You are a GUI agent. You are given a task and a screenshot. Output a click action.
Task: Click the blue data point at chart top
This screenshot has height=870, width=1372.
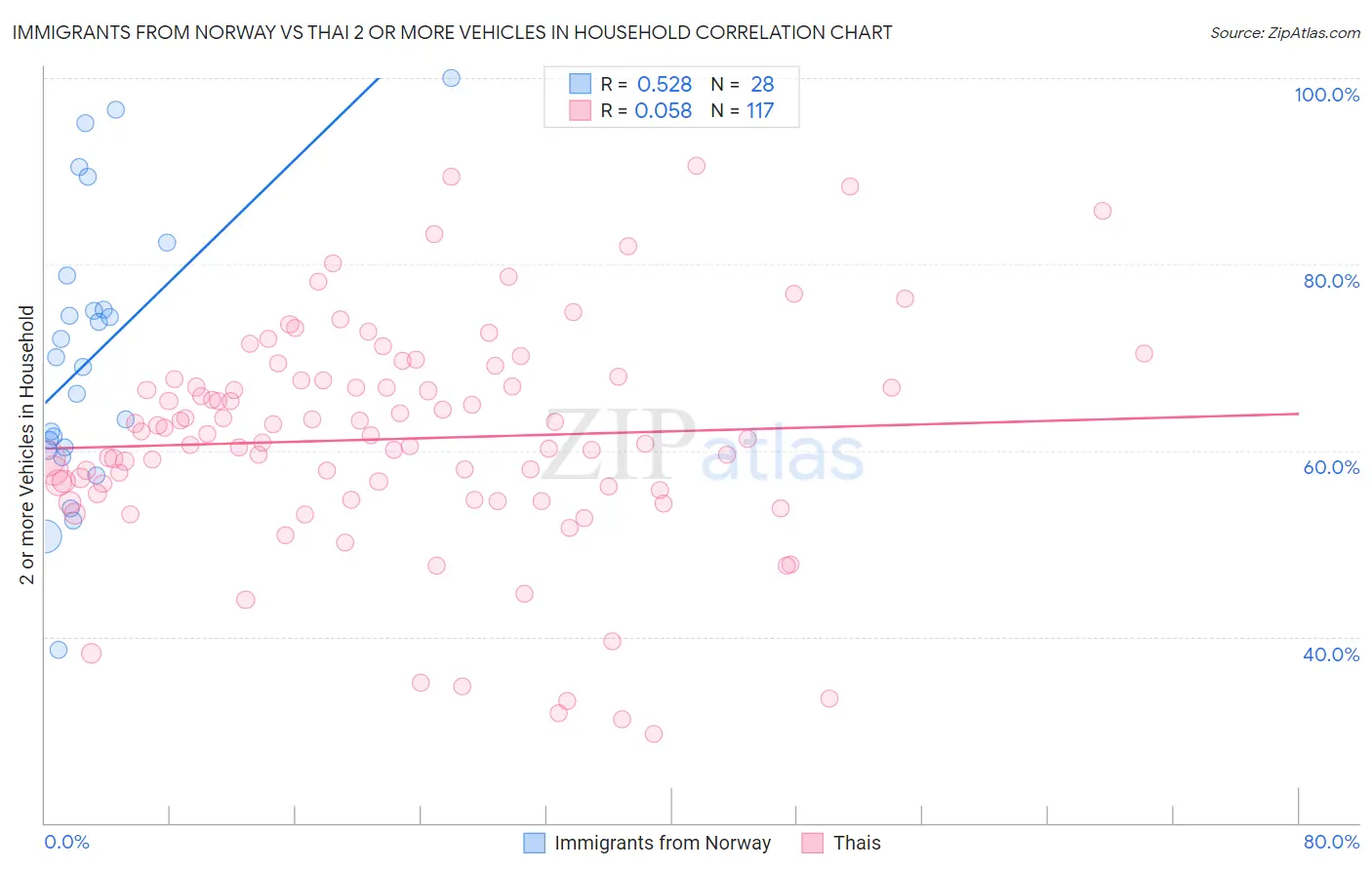click(451, 78)
